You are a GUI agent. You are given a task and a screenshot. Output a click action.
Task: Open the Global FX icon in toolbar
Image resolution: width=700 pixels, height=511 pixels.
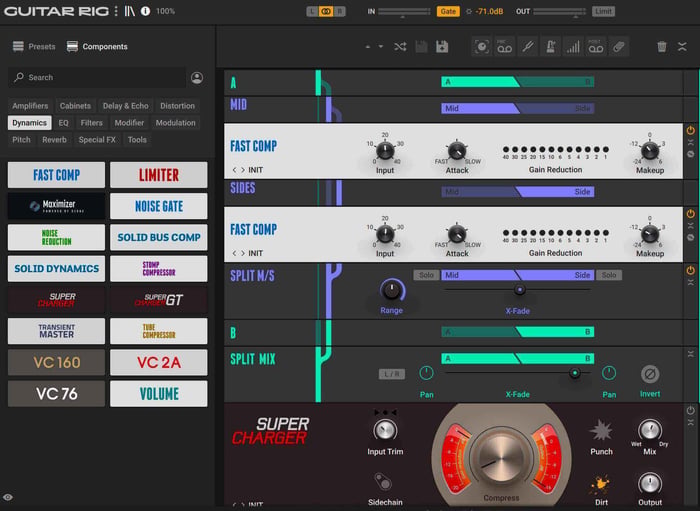(x=618, y=46)
